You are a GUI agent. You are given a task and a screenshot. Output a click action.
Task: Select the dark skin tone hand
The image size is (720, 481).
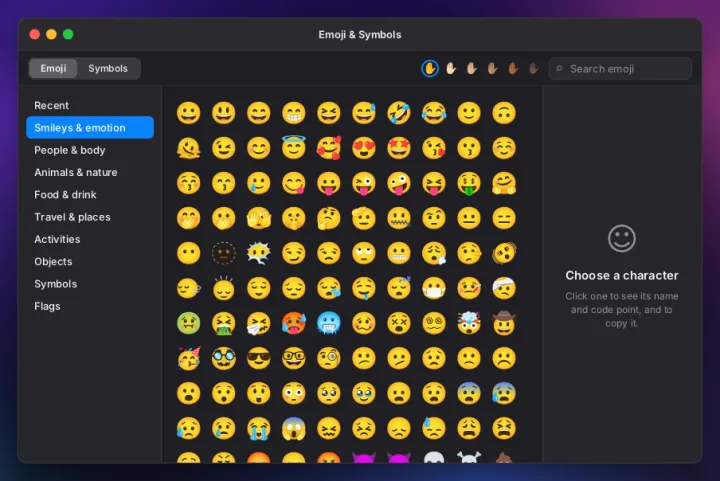click(x=534, y=68)
